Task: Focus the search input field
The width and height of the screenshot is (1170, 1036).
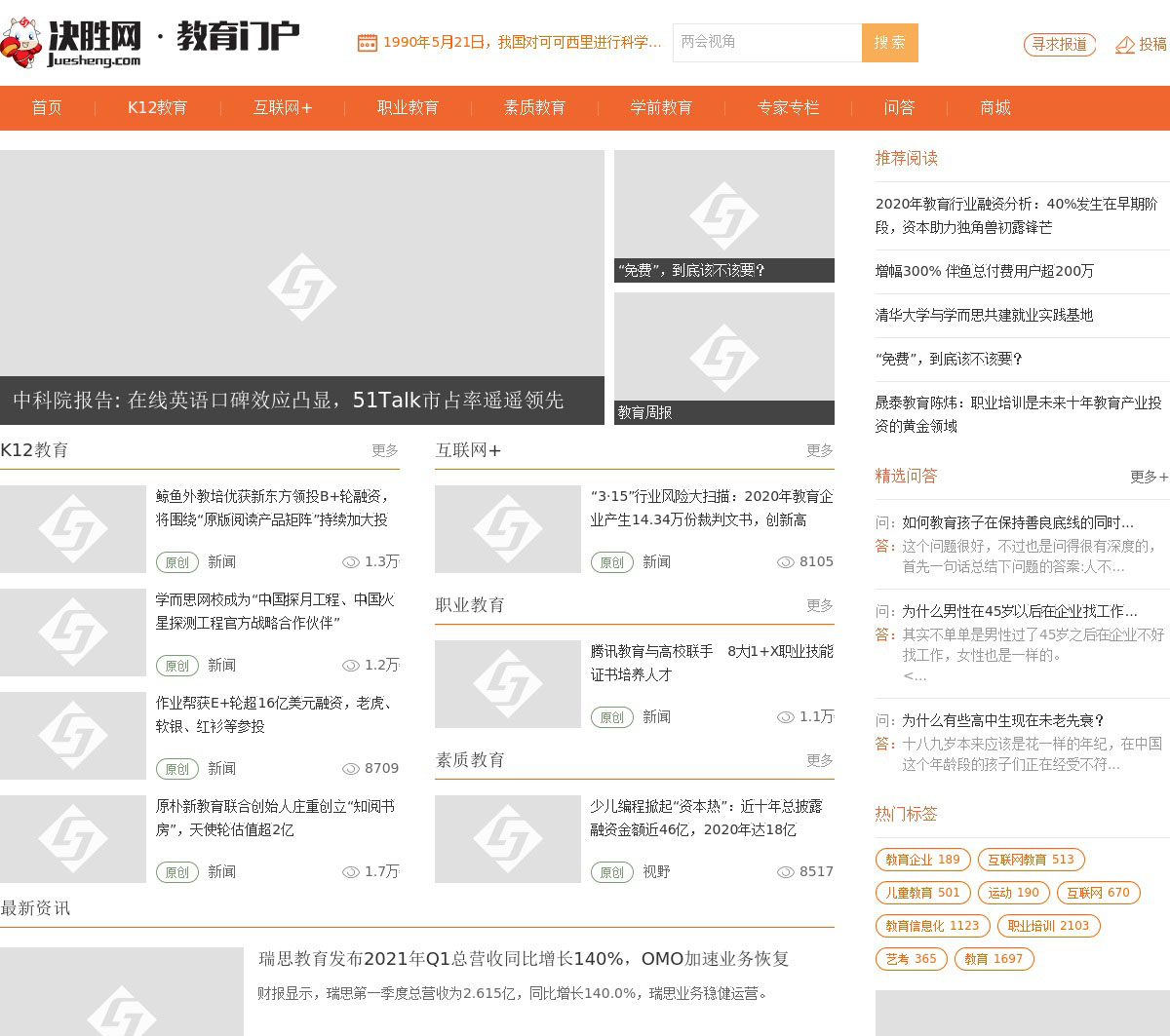Action: point(766,43)
